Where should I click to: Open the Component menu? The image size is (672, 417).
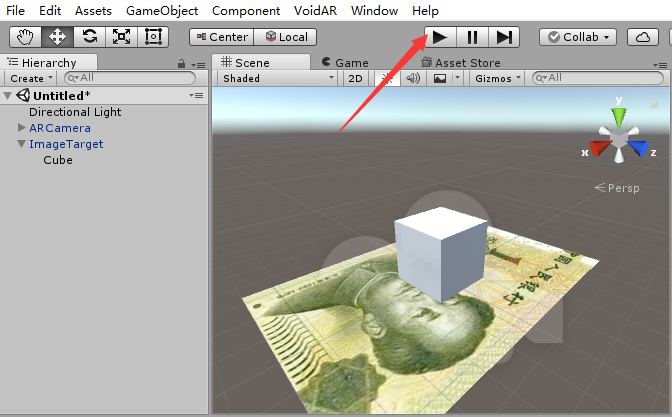[x=246, y=11]
